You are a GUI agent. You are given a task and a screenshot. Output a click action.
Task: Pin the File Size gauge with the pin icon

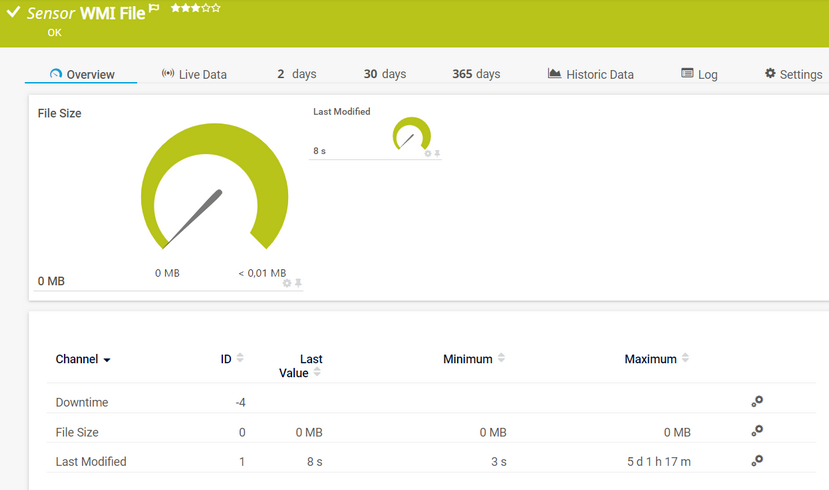coord(298,283)
